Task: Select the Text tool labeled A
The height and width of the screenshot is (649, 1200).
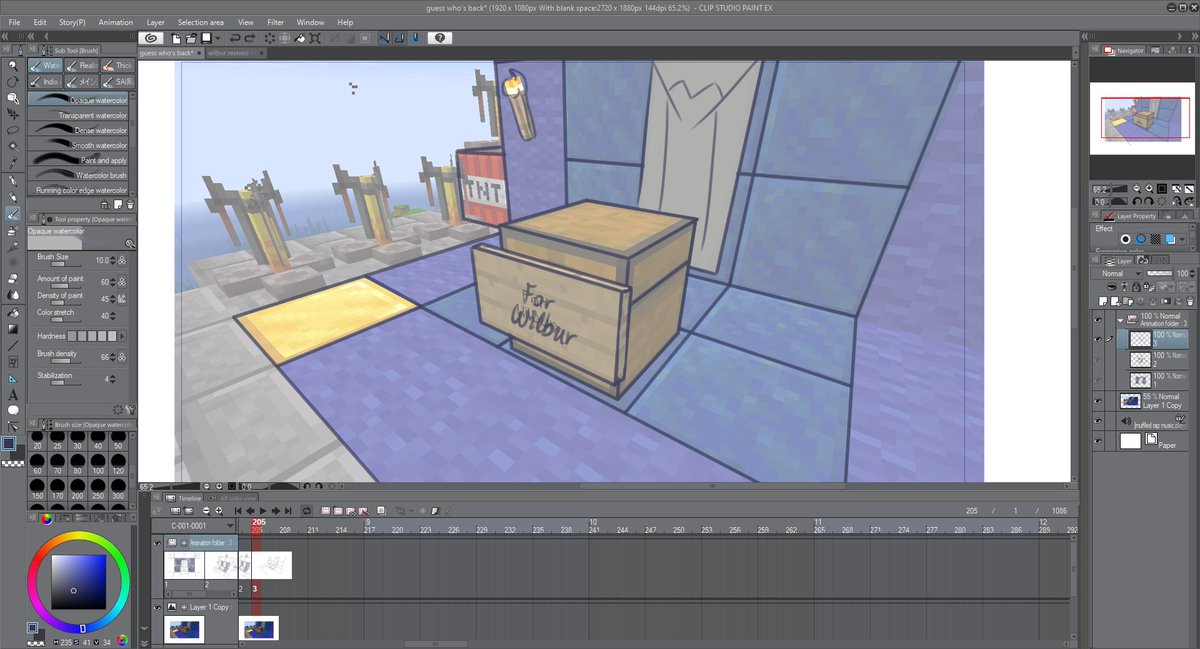Action: (13, 395)
